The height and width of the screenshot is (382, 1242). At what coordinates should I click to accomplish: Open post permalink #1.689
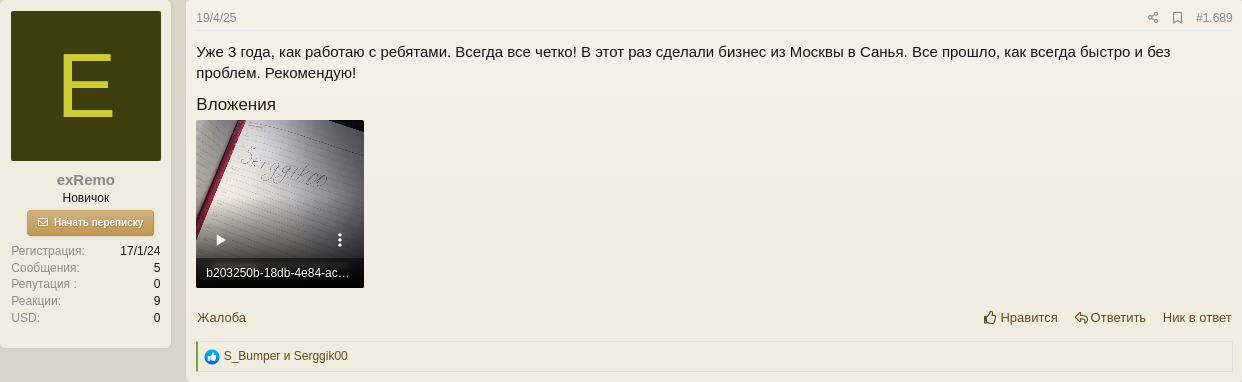[1214, 18]
